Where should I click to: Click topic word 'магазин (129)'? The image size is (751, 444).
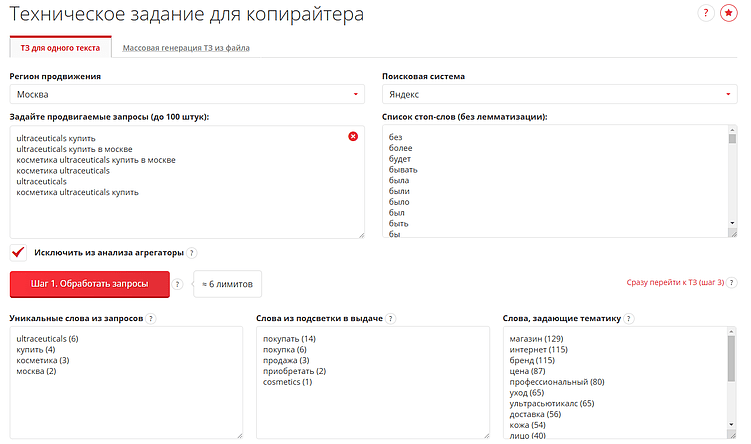(536, 339)
